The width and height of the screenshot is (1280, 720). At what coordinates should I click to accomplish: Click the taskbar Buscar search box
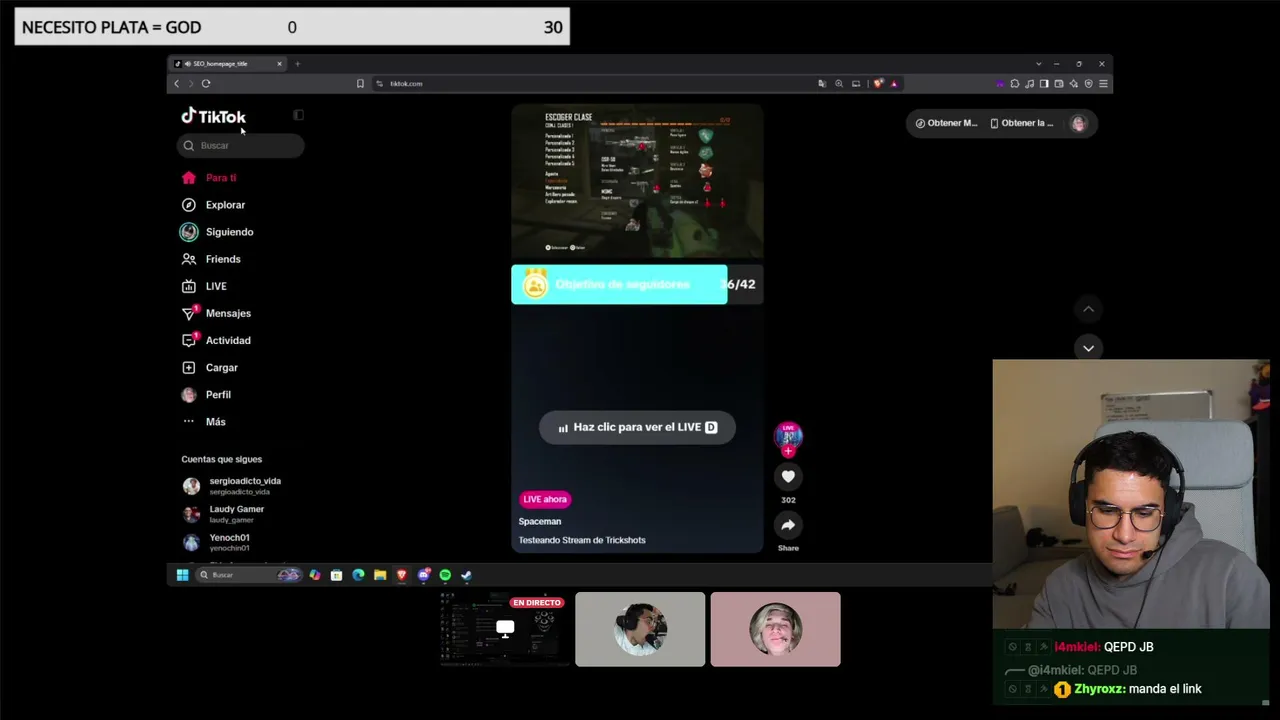click(249, 575)
